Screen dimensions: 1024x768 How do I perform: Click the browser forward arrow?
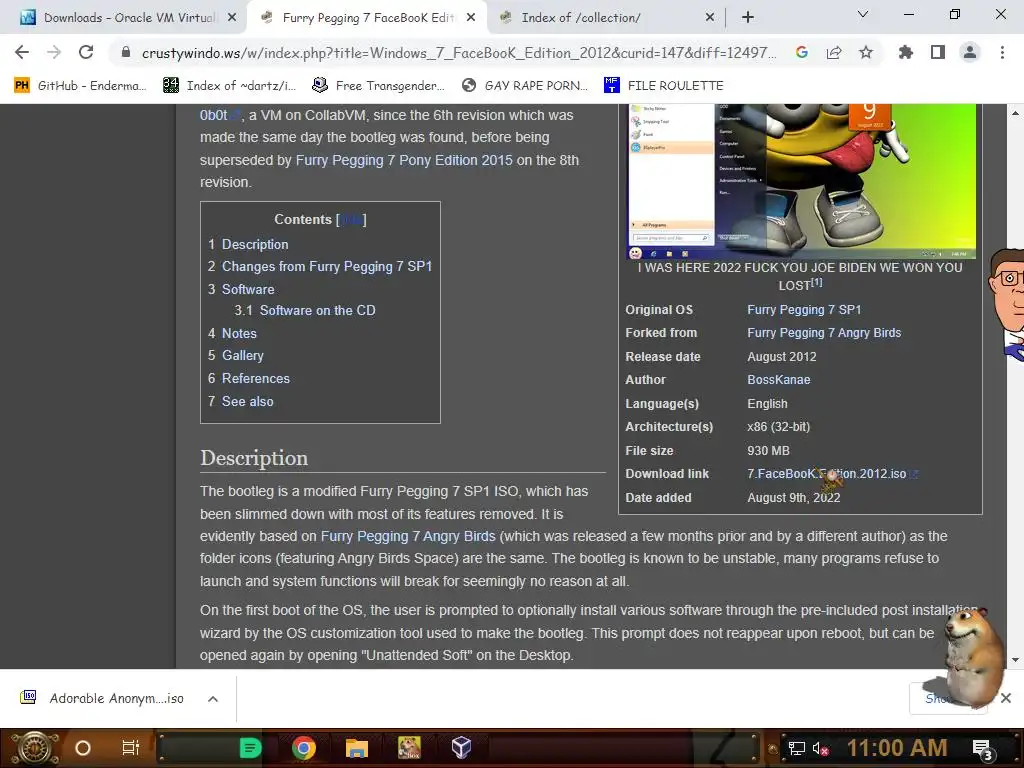(x=54, y=52)
